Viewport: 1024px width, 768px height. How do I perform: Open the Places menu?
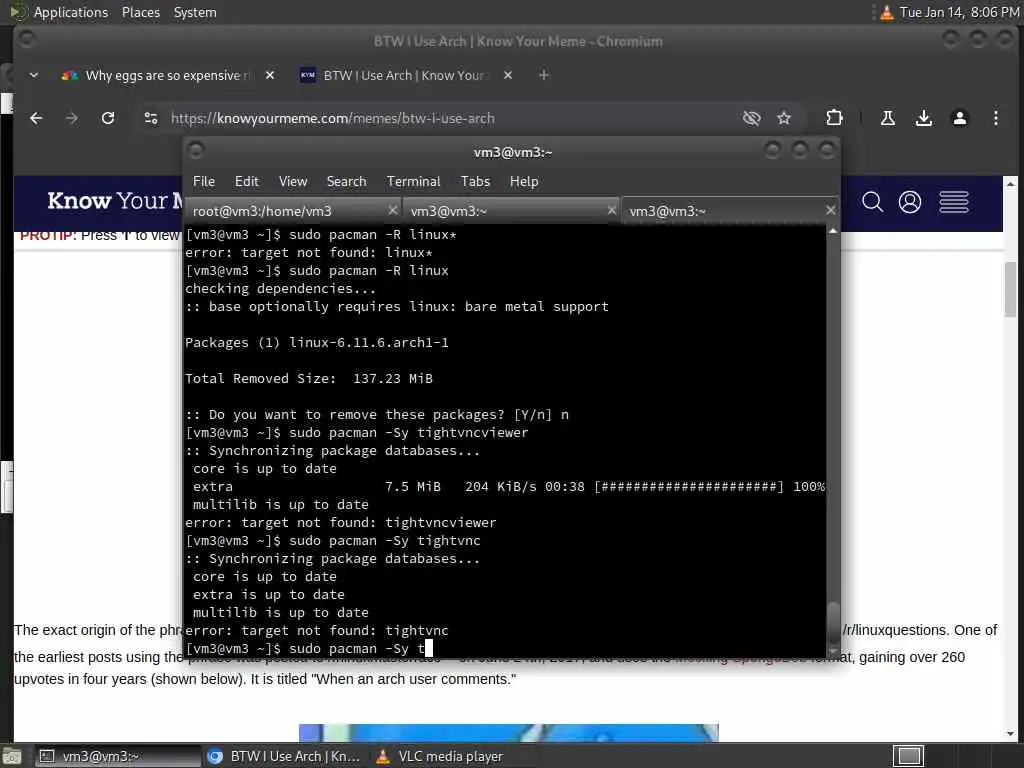(140, 12)
